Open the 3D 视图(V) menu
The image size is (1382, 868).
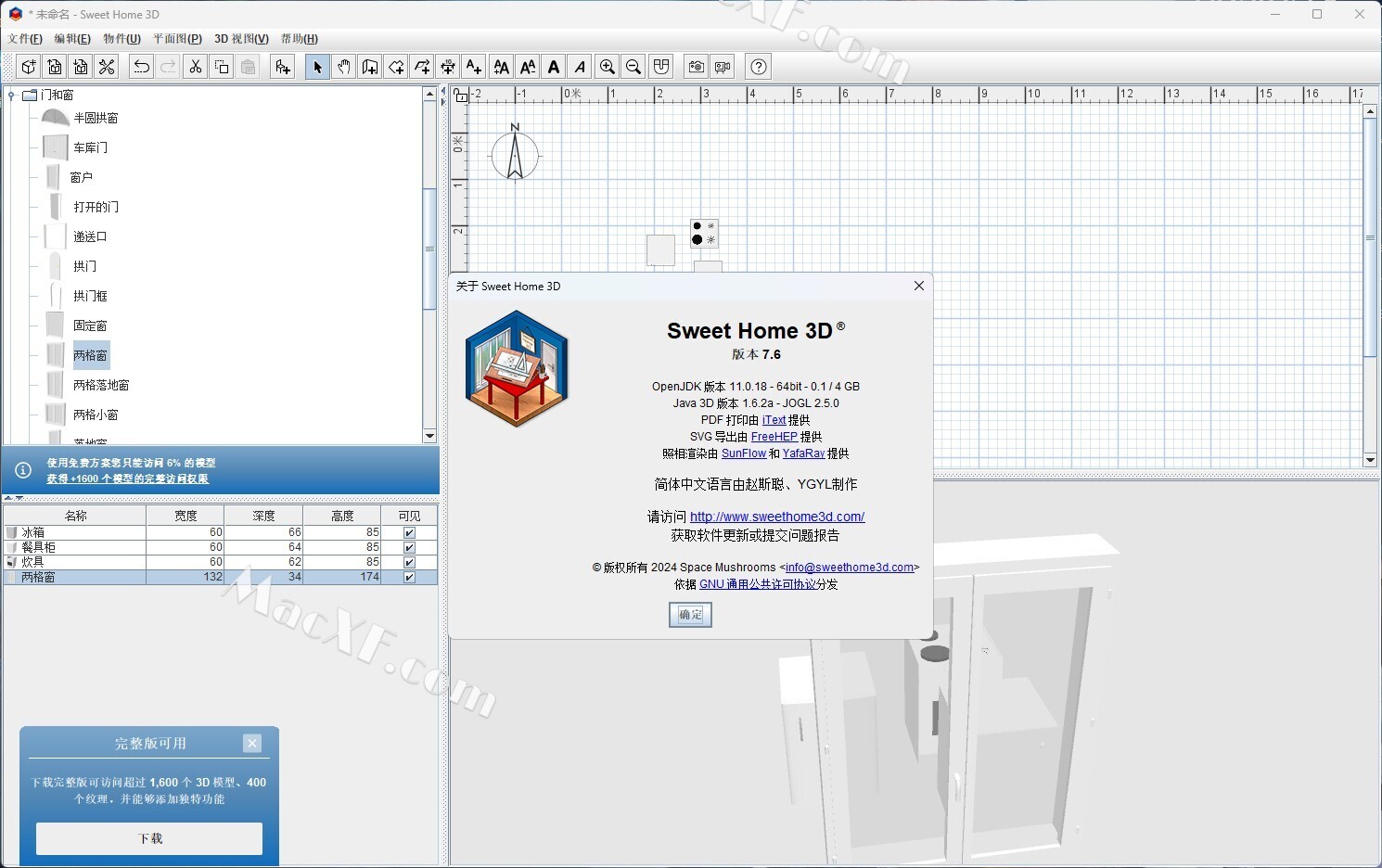[241, 39]
